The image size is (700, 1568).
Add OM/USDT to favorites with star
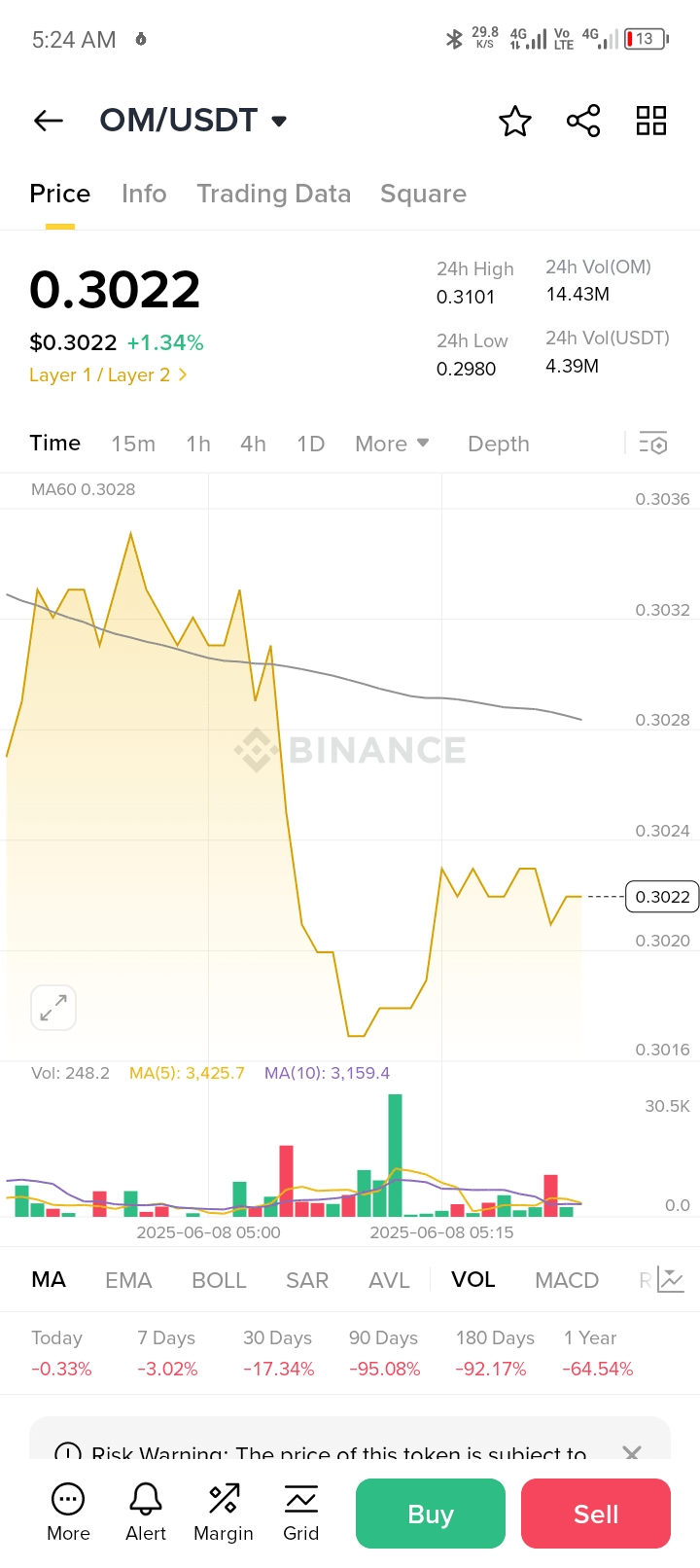[x=515, y=122]
